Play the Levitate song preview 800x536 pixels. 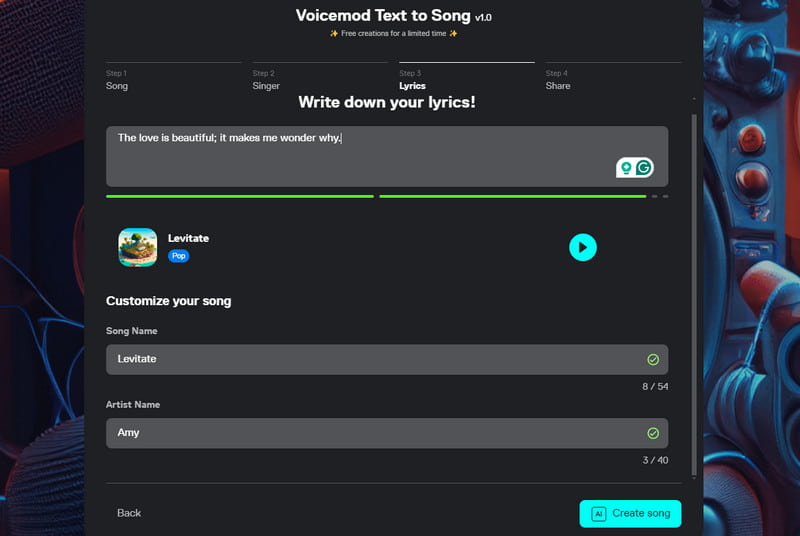(583, 247)
